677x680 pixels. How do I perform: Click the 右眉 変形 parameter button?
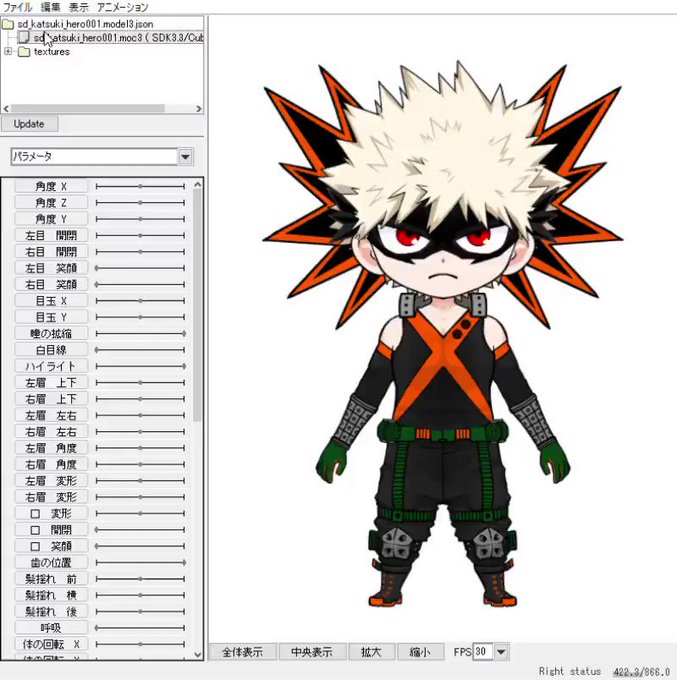coord(51,497)
